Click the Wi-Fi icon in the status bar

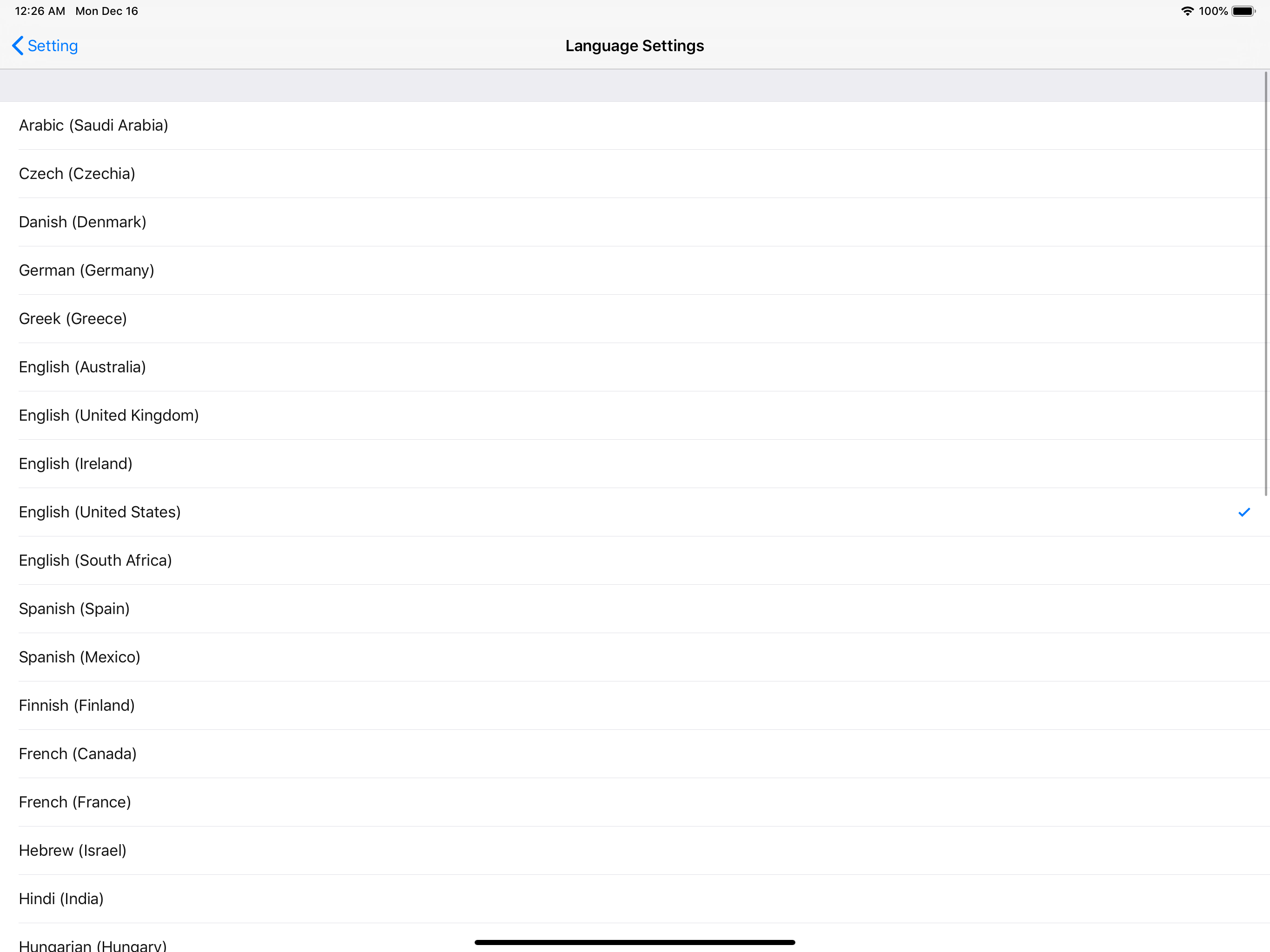pos(1187,10)
